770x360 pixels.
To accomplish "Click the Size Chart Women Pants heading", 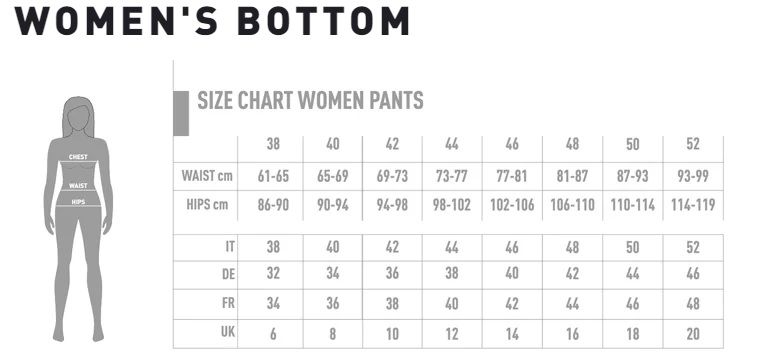I will point(310,101).
